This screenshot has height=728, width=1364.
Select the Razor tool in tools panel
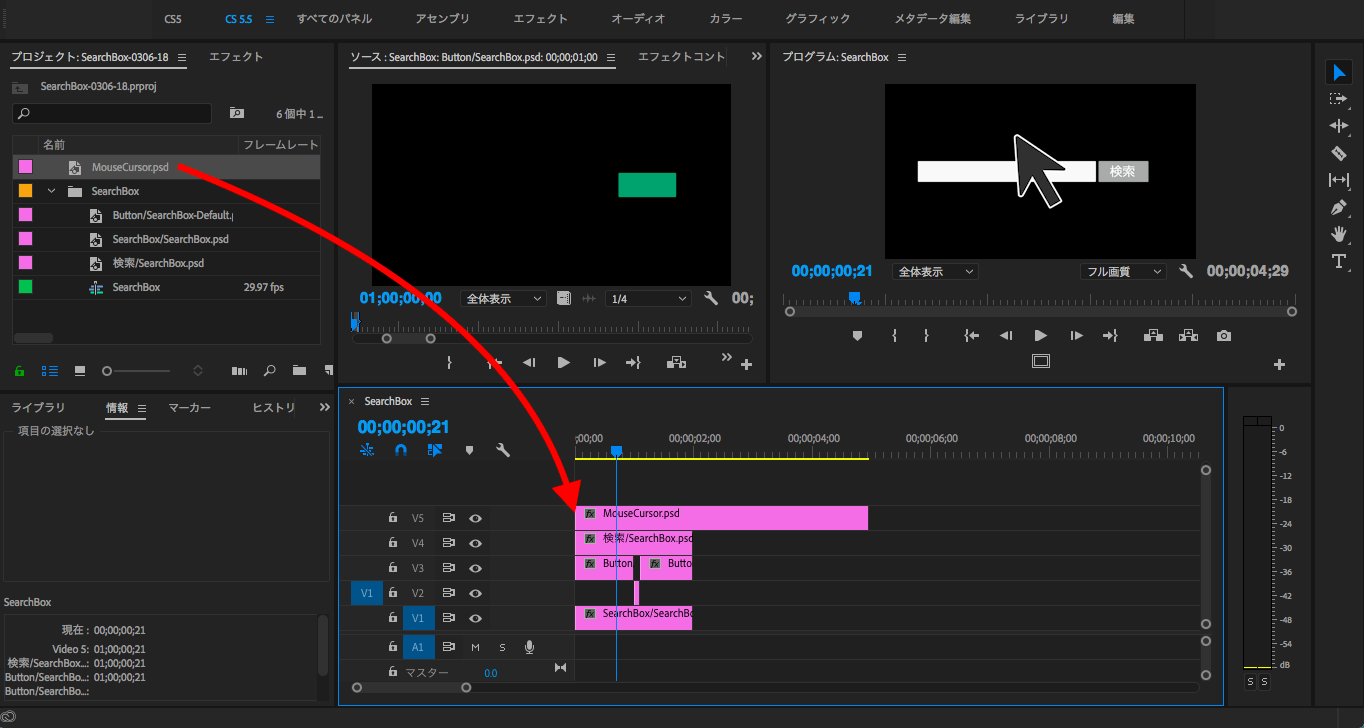coord(1338,153)
